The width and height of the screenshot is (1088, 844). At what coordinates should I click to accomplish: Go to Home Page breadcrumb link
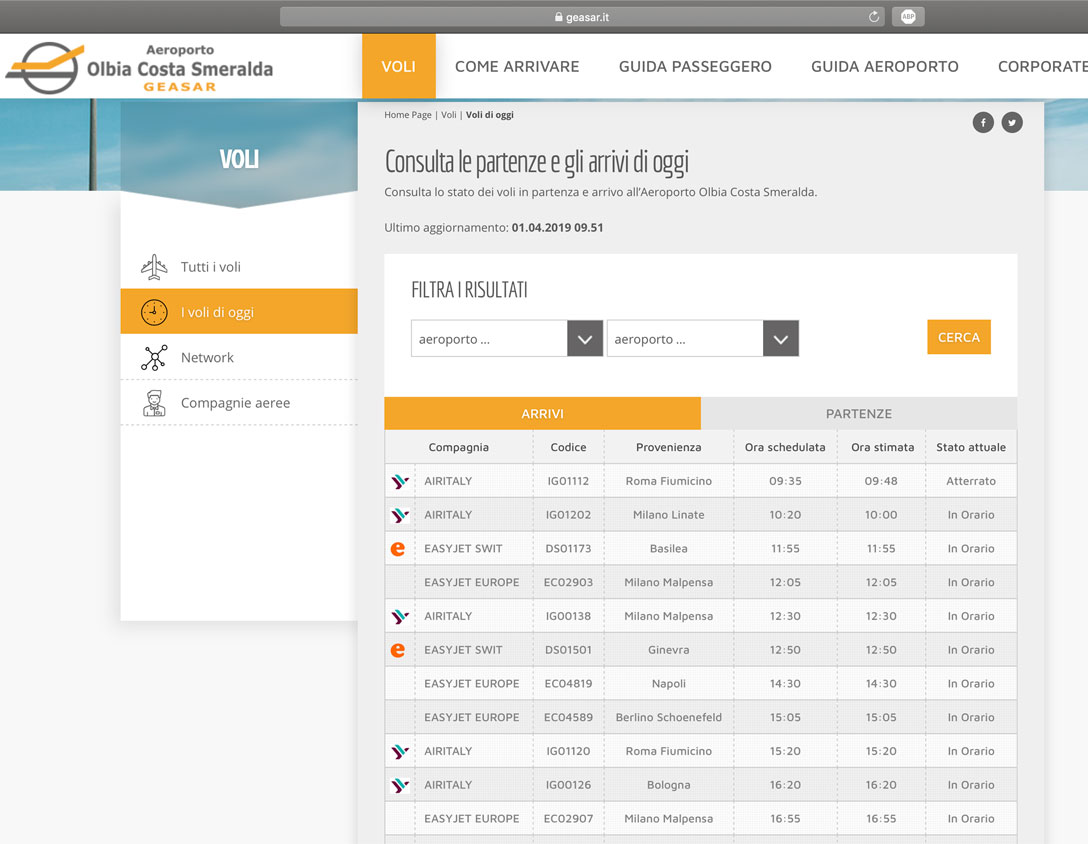pos(408,115)
